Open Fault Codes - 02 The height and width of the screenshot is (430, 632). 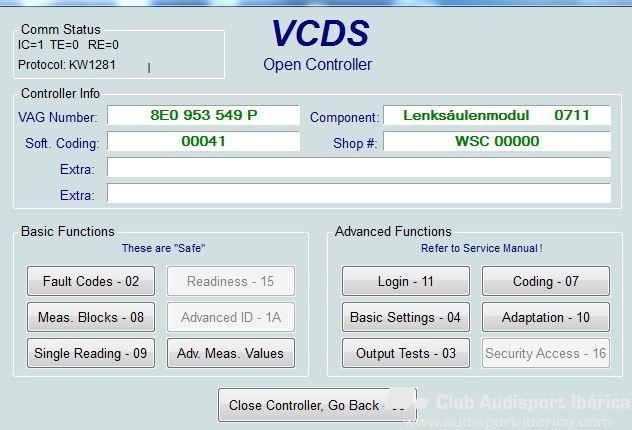91,281
